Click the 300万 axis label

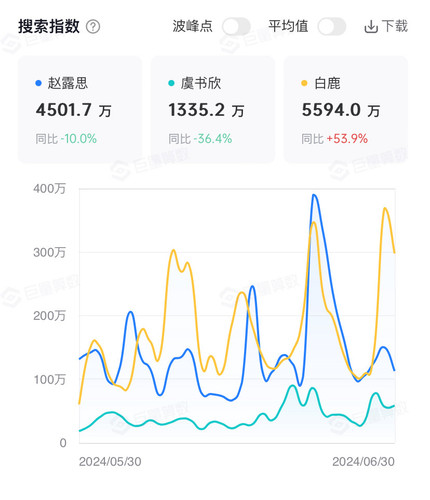[49, 252]
